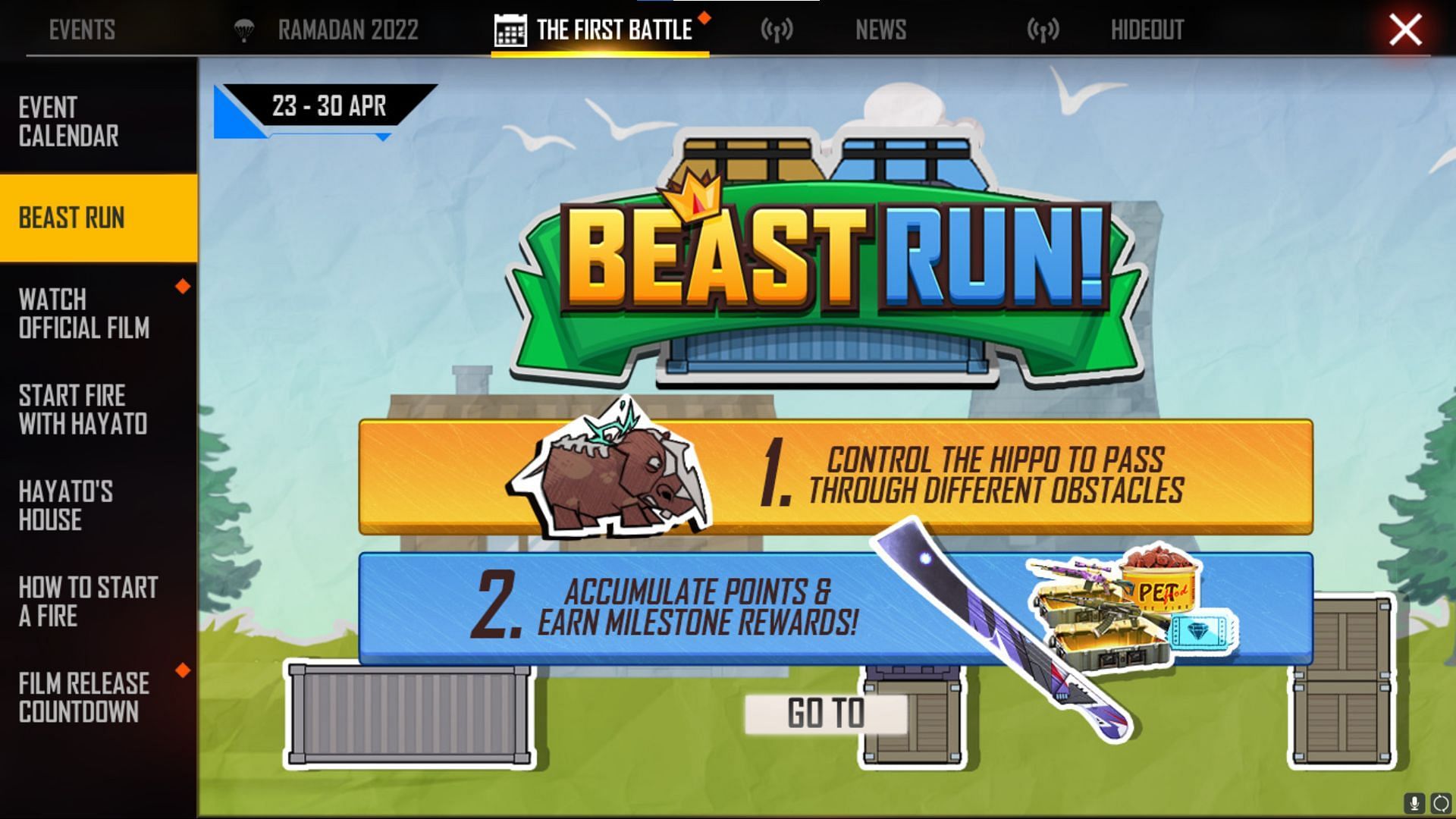The width and height of the screenshot is (1456, 819).
Task: Click the radio/broadcast icon near Hideout
Action: pyautogui.click(x=1042, y=29)
